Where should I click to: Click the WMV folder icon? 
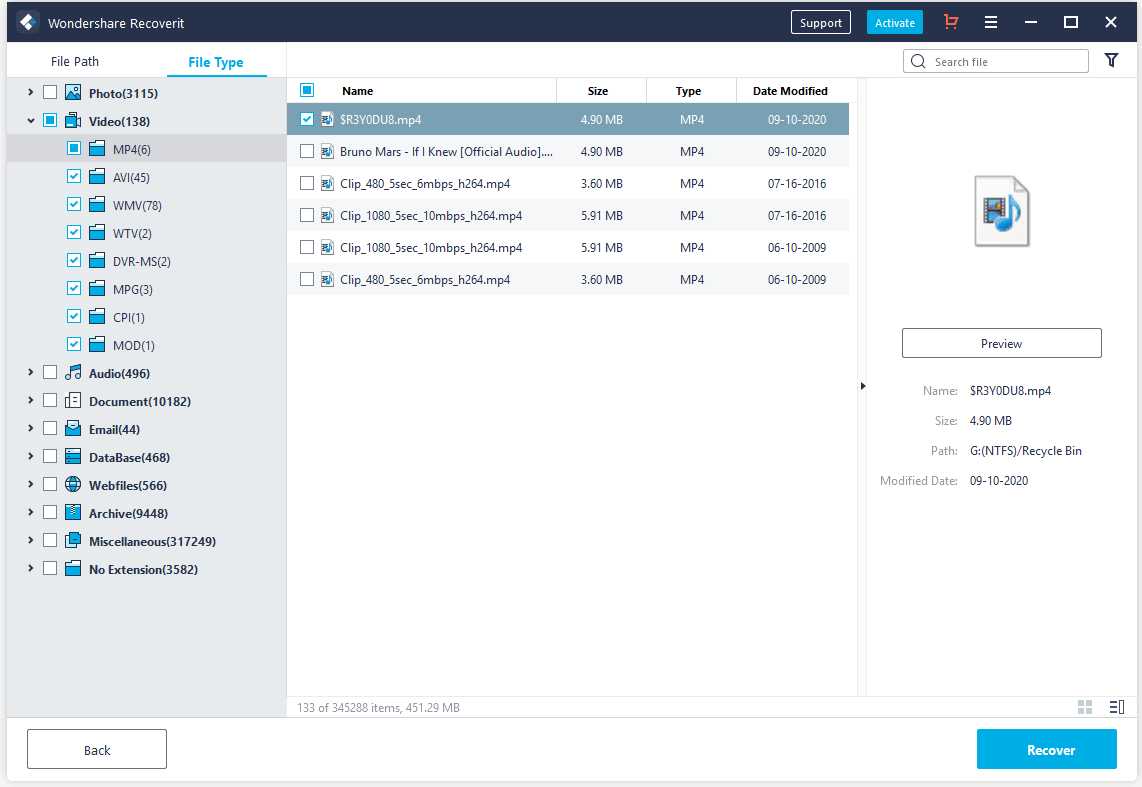point(98,205)
